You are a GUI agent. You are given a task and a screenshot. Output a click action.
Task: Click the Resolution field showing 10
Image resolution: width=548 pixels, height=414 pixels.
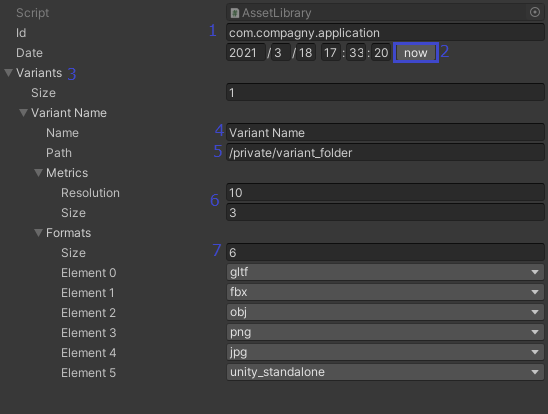coord(385,193)
